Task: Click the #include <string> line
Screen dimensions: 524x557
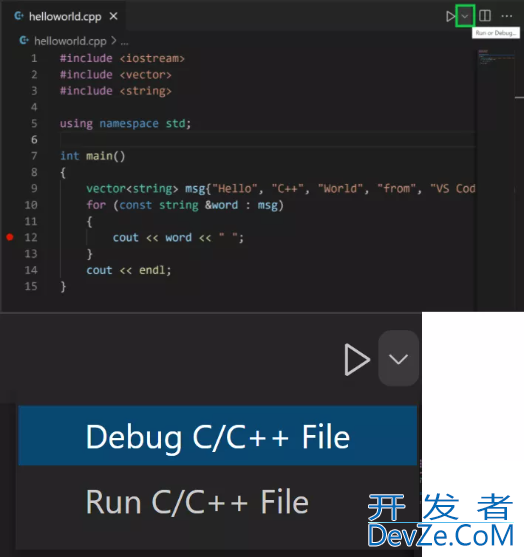Action: (116, 91)
